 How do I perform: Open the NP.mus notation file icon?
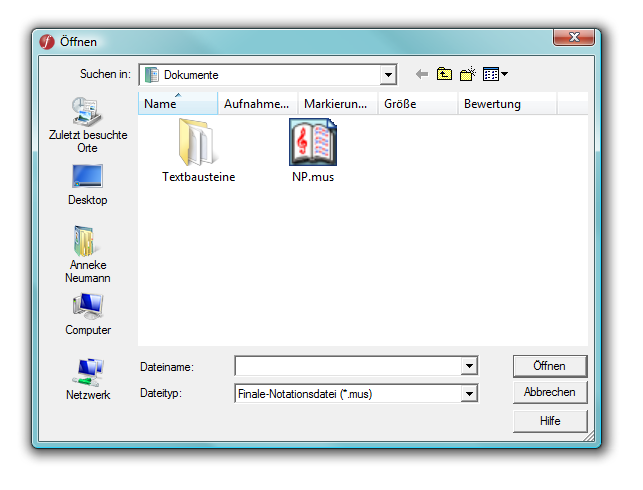(313, 142)
